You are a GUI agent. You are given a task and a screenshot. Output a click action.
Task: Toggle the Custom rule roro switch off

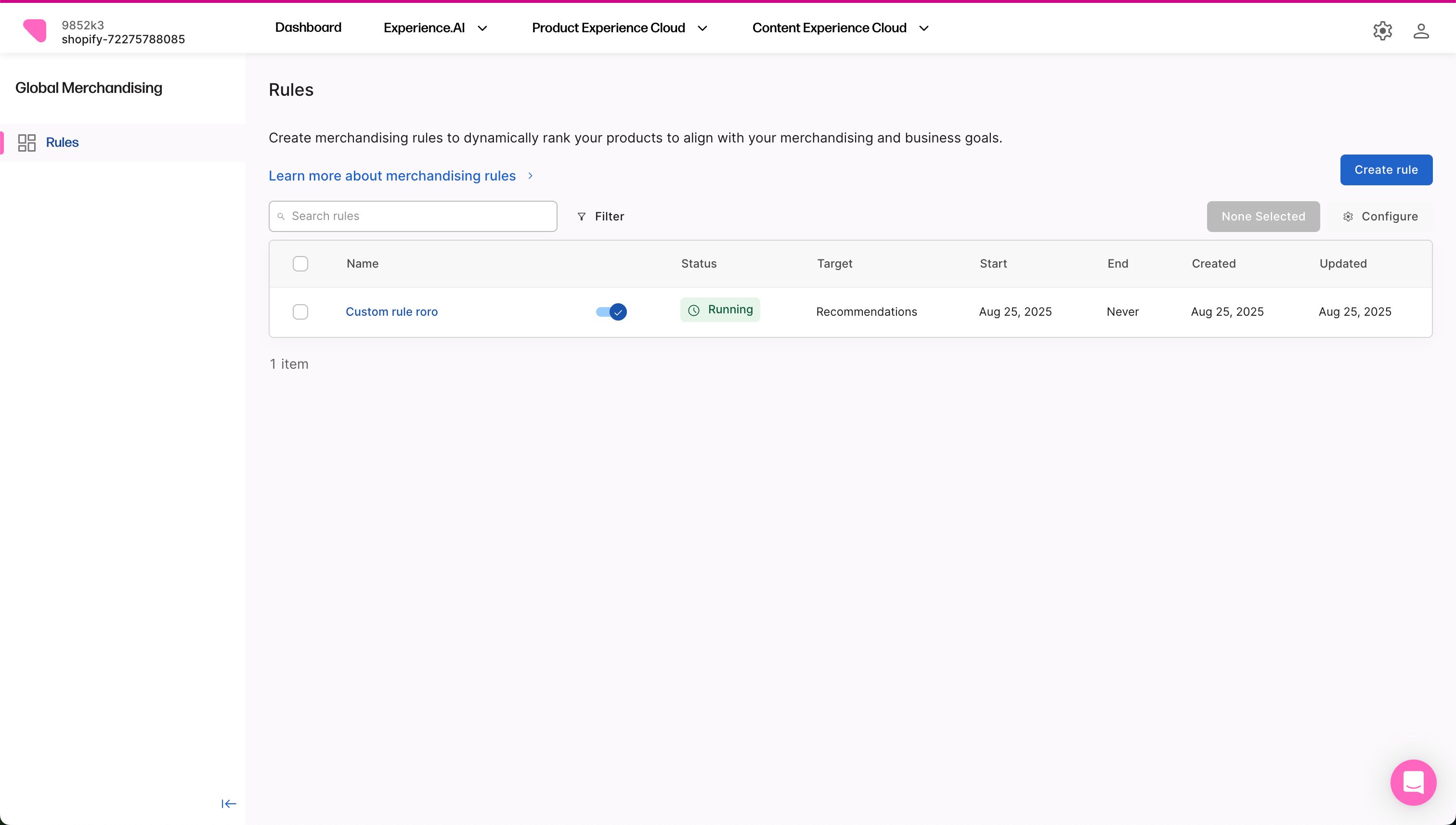[611, 311]
